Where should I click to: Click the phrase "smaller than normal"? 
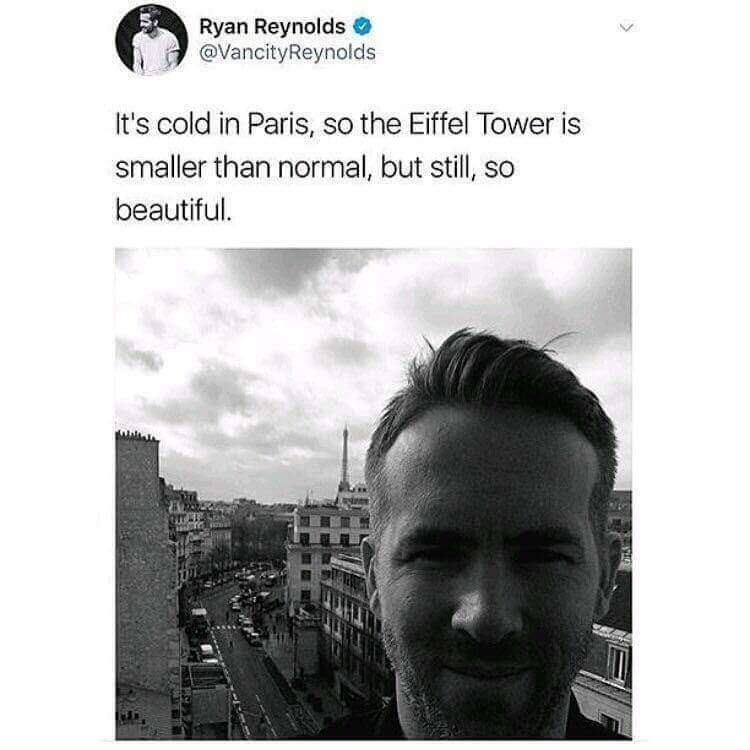coord(241,167)
